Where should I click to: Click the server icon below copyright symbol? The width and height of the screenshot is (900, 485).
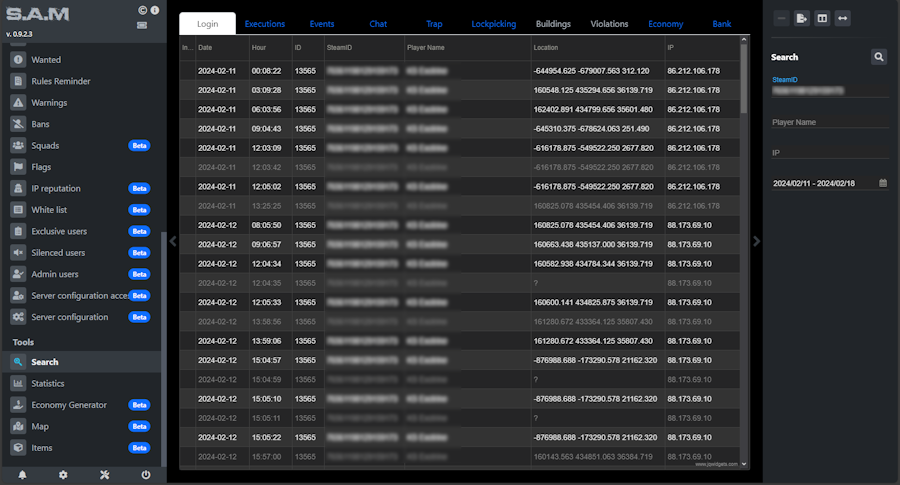[x=142, y=25]
